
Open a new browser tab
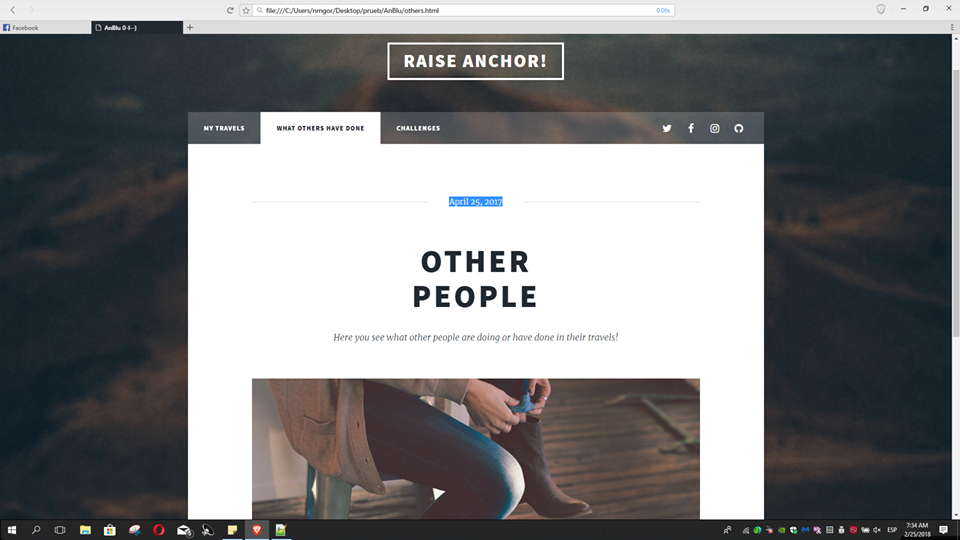click(x=190, y=28)
